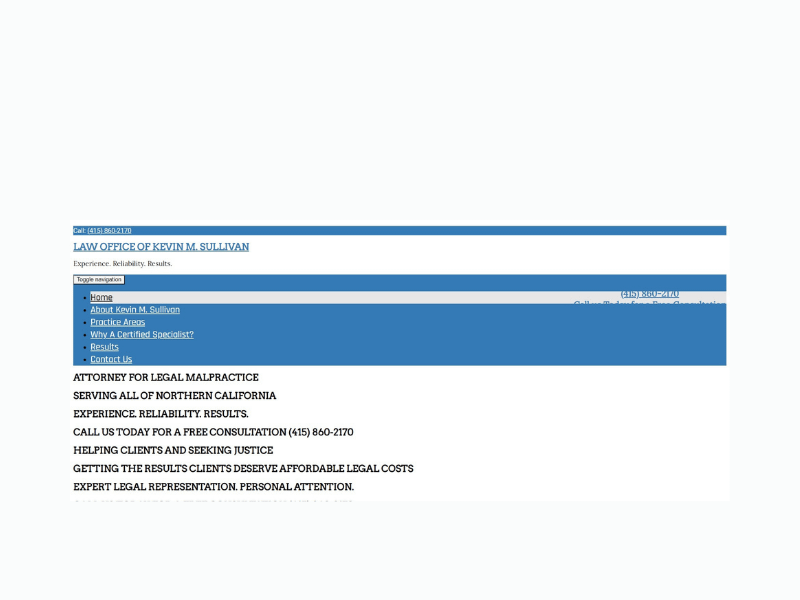Click Getting the Results Clients Deserve heading
This screenshot has height=600, width=800.
pyautogui.click(x=243, y=468)
